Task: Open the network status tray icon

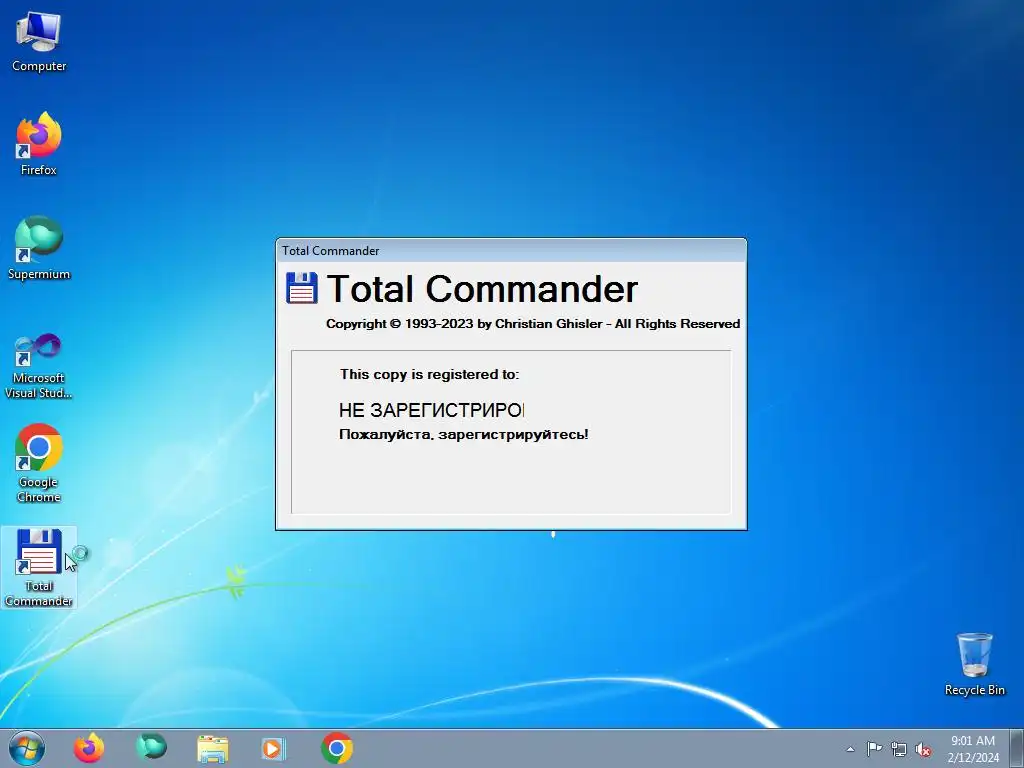Action: (x=899, y=749)
